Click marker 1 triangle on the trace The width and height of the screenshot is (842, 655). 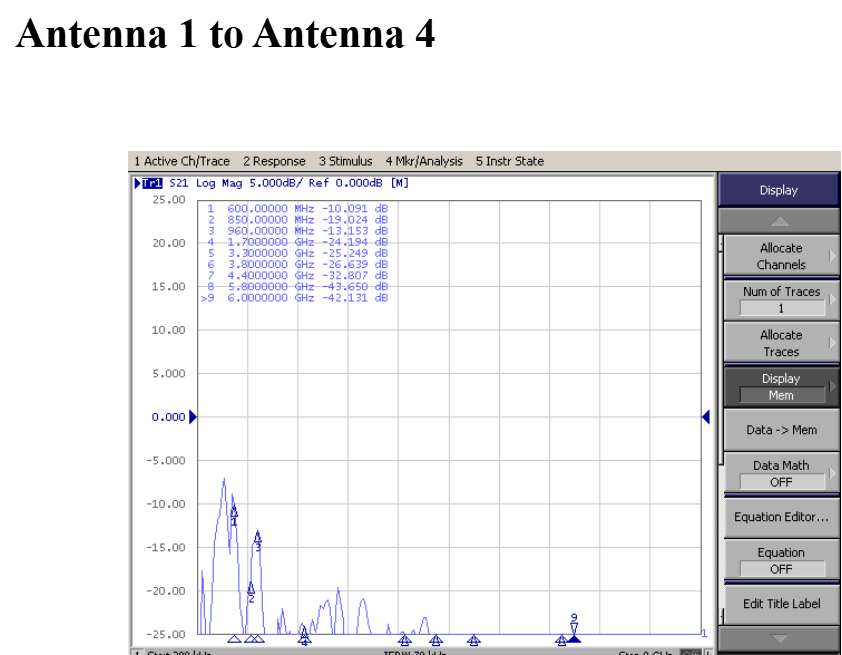pos(234,510)
